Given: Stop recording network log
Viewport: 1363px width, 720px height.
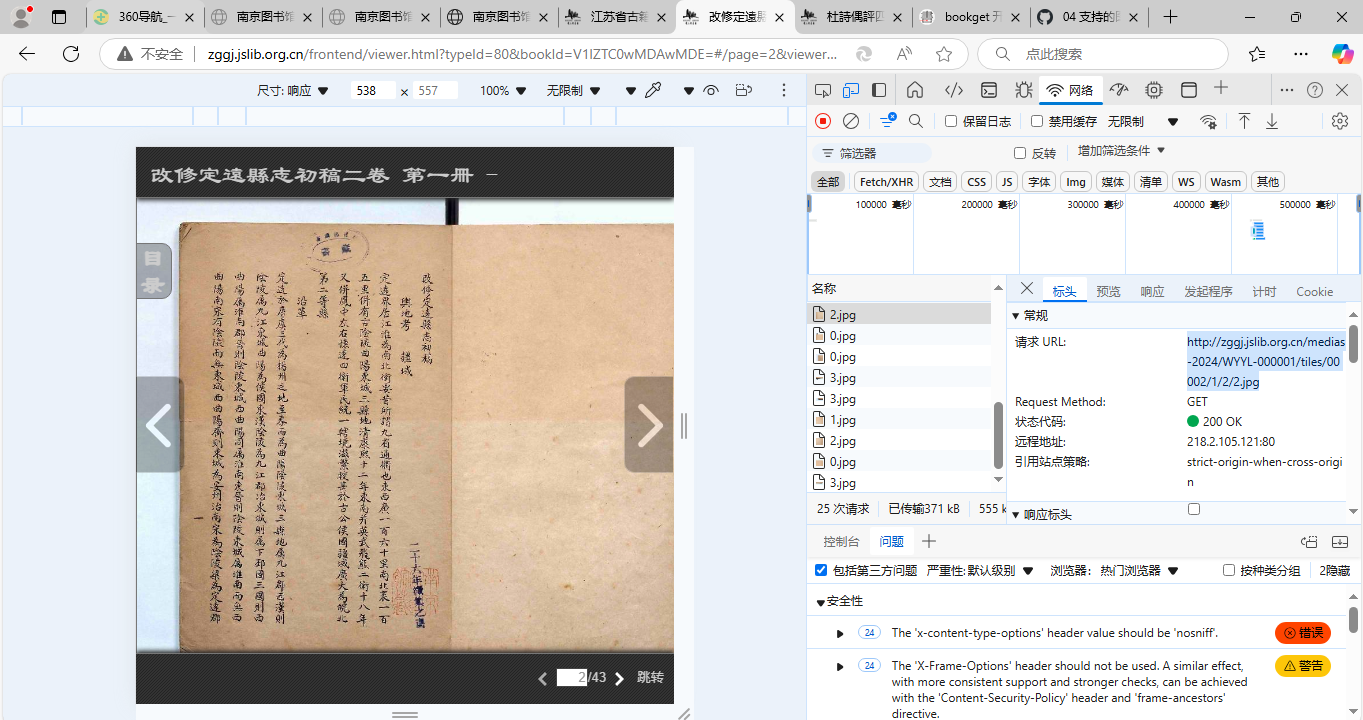Looking at the screenshot, I should (x=823, y=121).
